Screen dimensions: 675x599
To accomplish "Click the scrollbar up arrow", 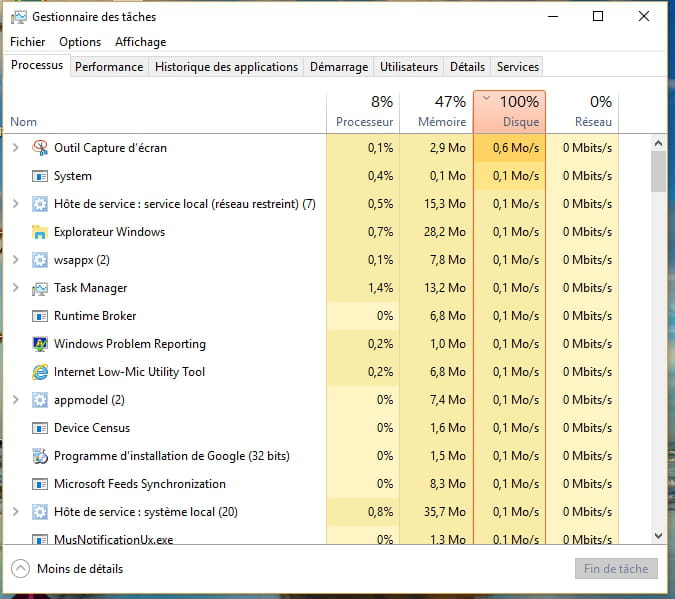I will (658, 143).
